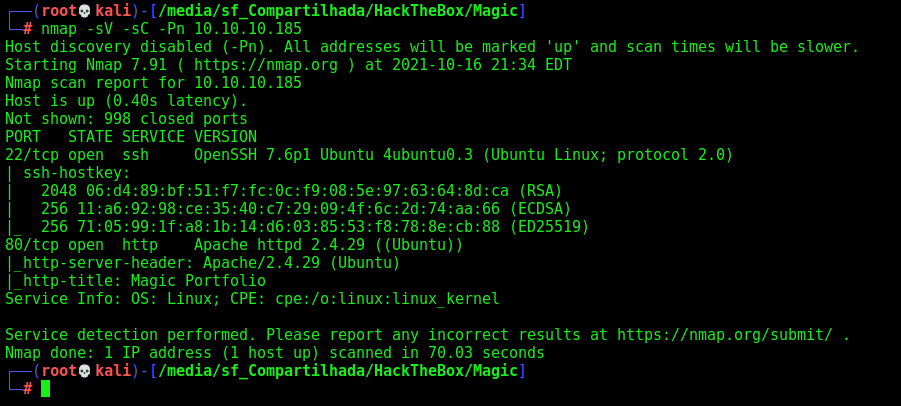Click the Apache httpd 2.4.29 version text

click(279, 245)
